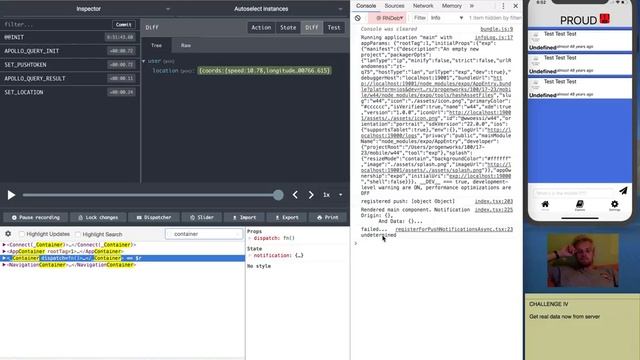This screenshot has width=640, height=360.
Task: Open React DevTools settings gear
Action: 8,234
